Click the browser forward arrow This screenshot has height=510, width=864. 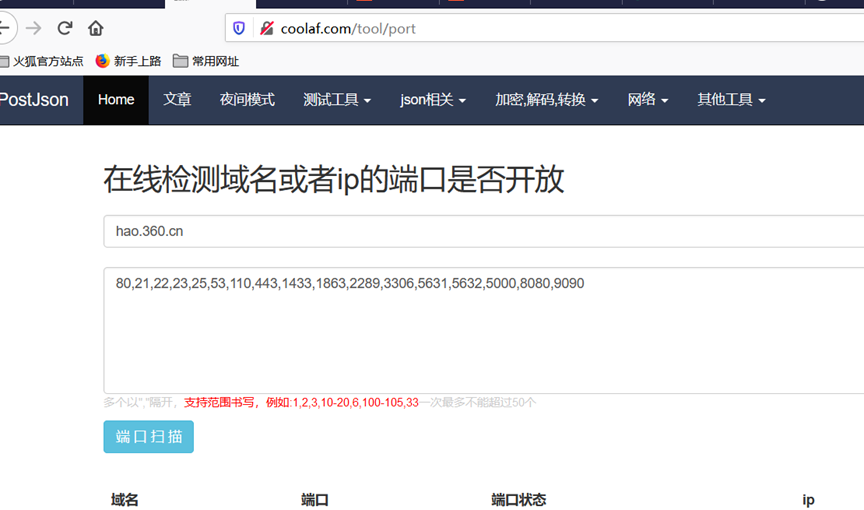pyautogui.click(x=34, y=28)
